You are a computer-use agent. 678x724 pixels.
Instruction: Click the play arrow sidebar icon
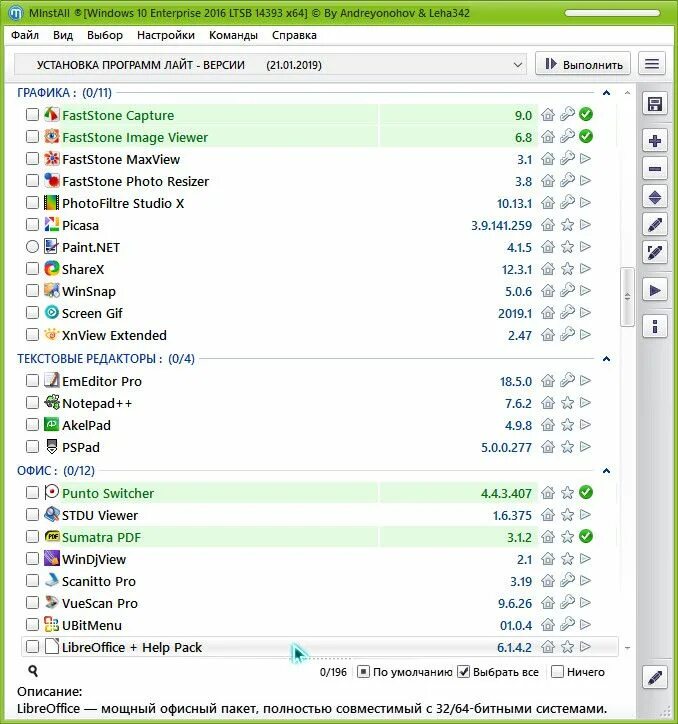(x=654, y=290)
